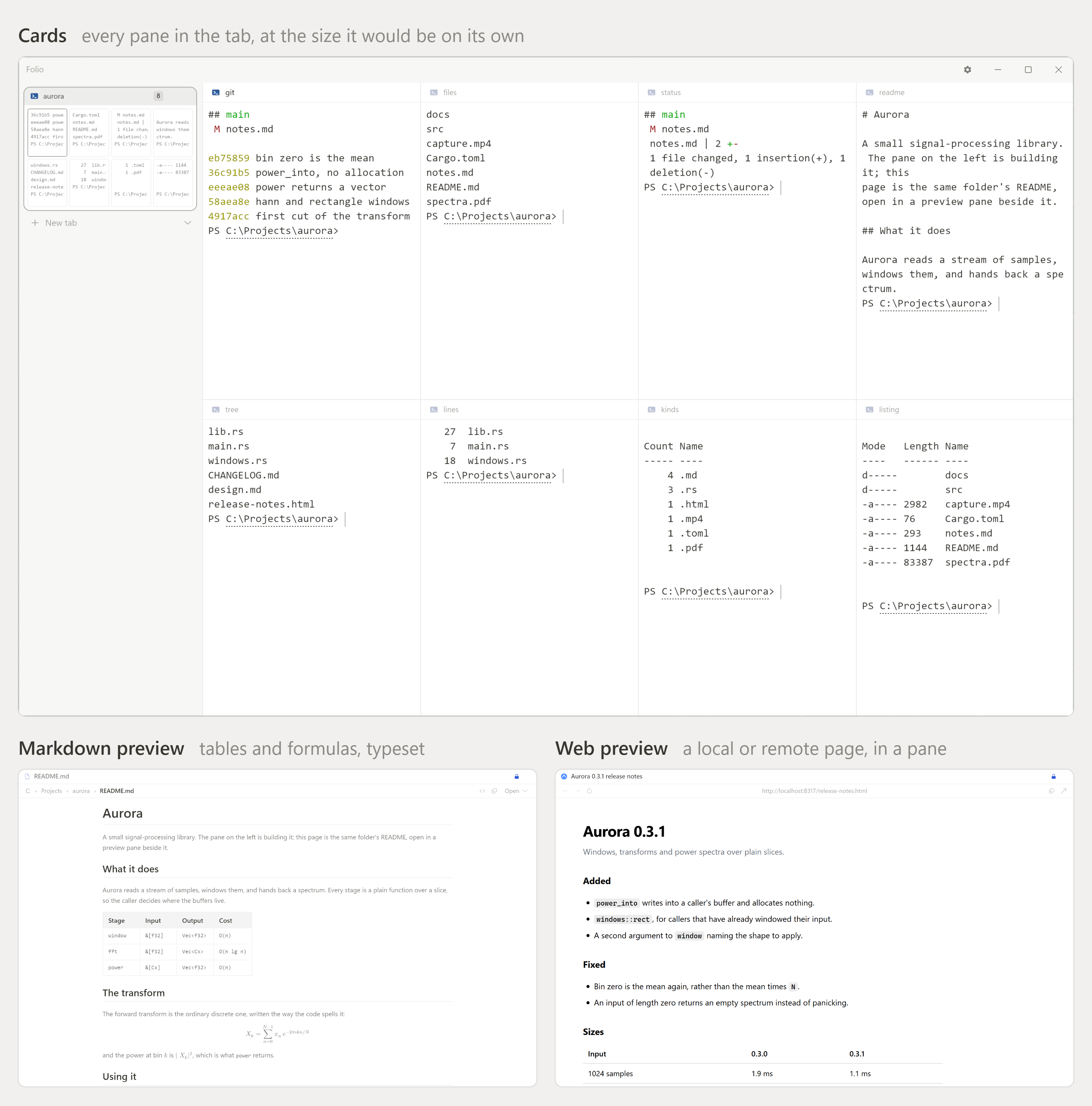
Task: Show source view with the angle-brackets icon
Action: [x=482, y=791]
